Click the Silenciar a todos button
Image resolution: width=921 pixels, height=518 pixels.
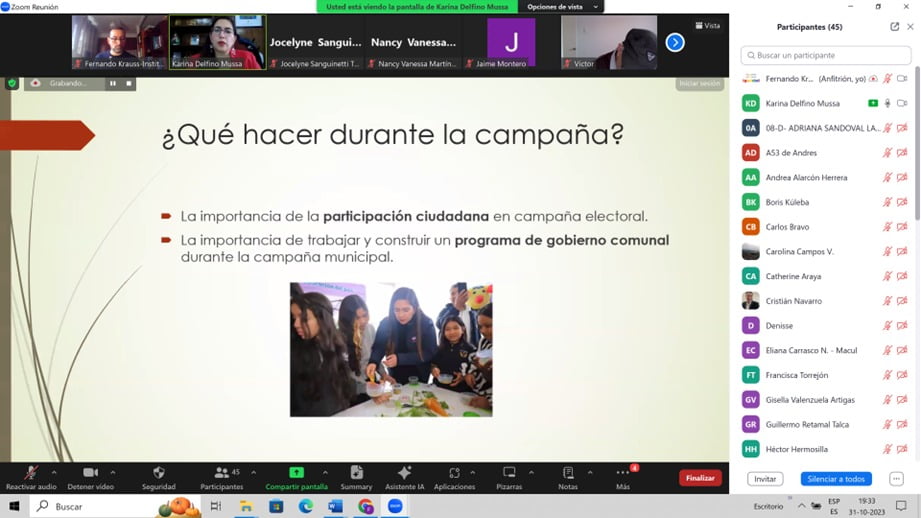click(x=836, y=479)
